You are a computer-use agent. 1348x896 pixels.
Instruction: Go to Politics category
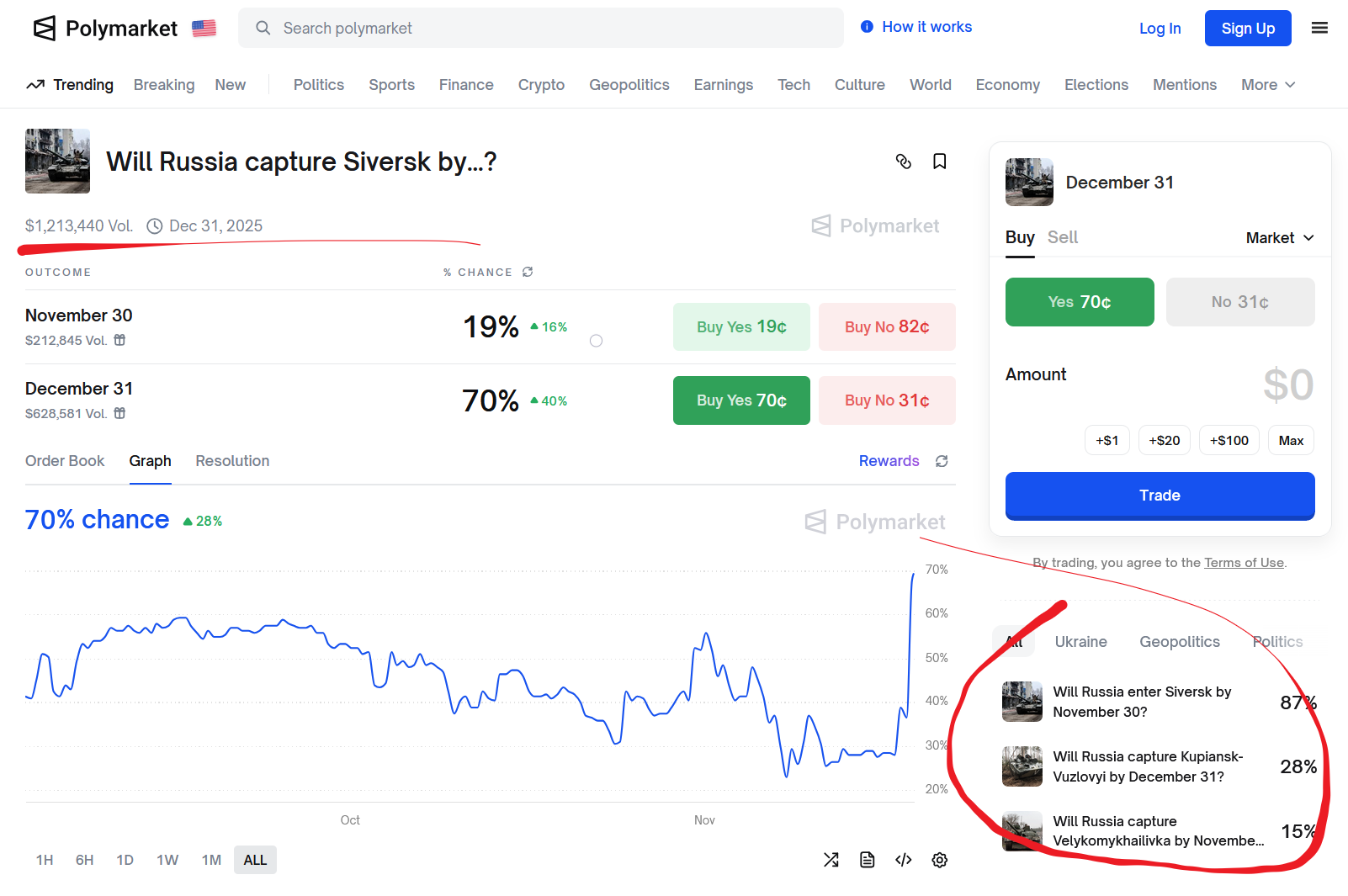tap(319, 85)
